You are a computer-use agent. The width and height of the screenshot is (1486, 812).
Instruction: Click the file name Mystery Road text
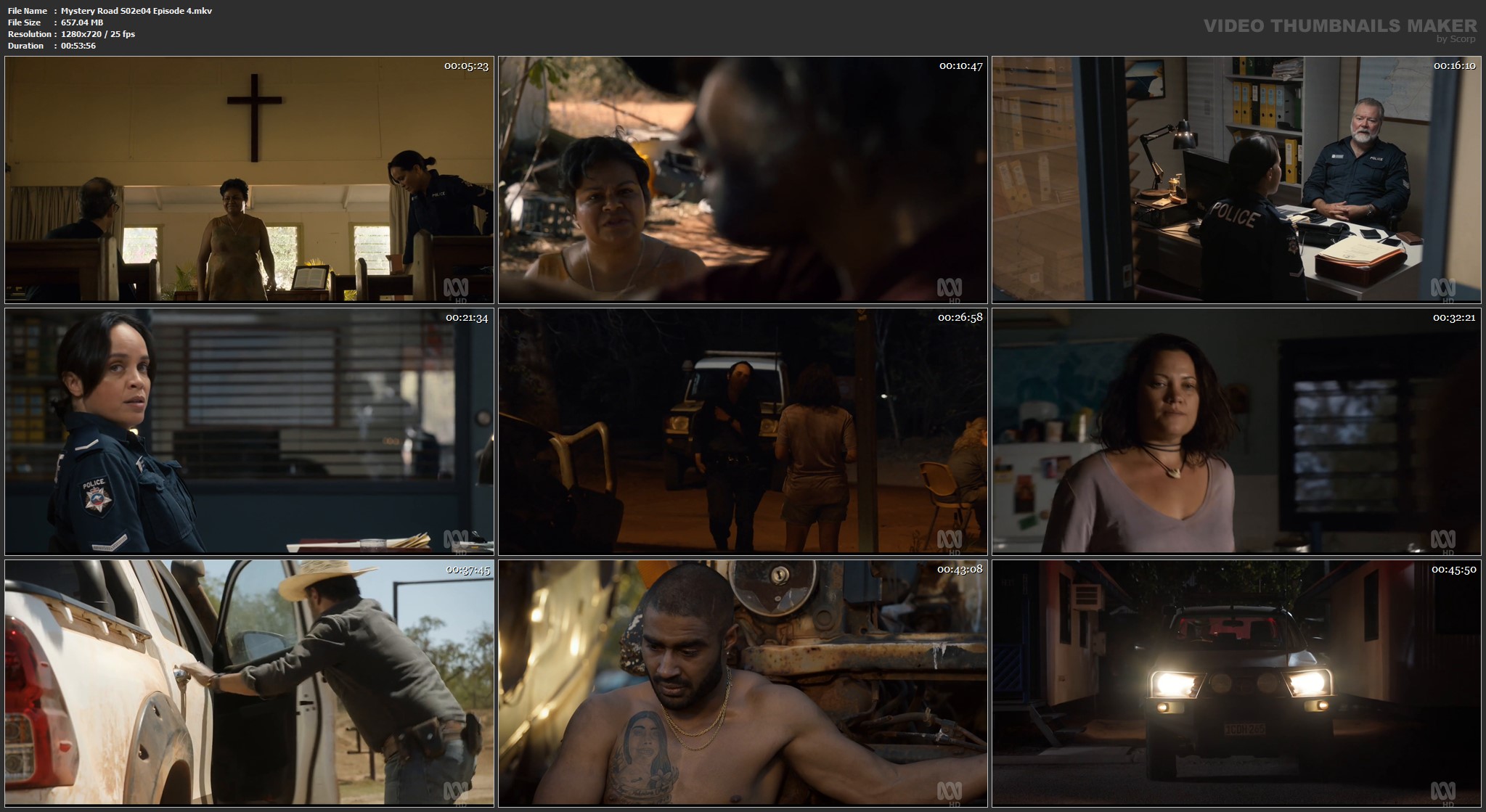[x=136, y=11]
